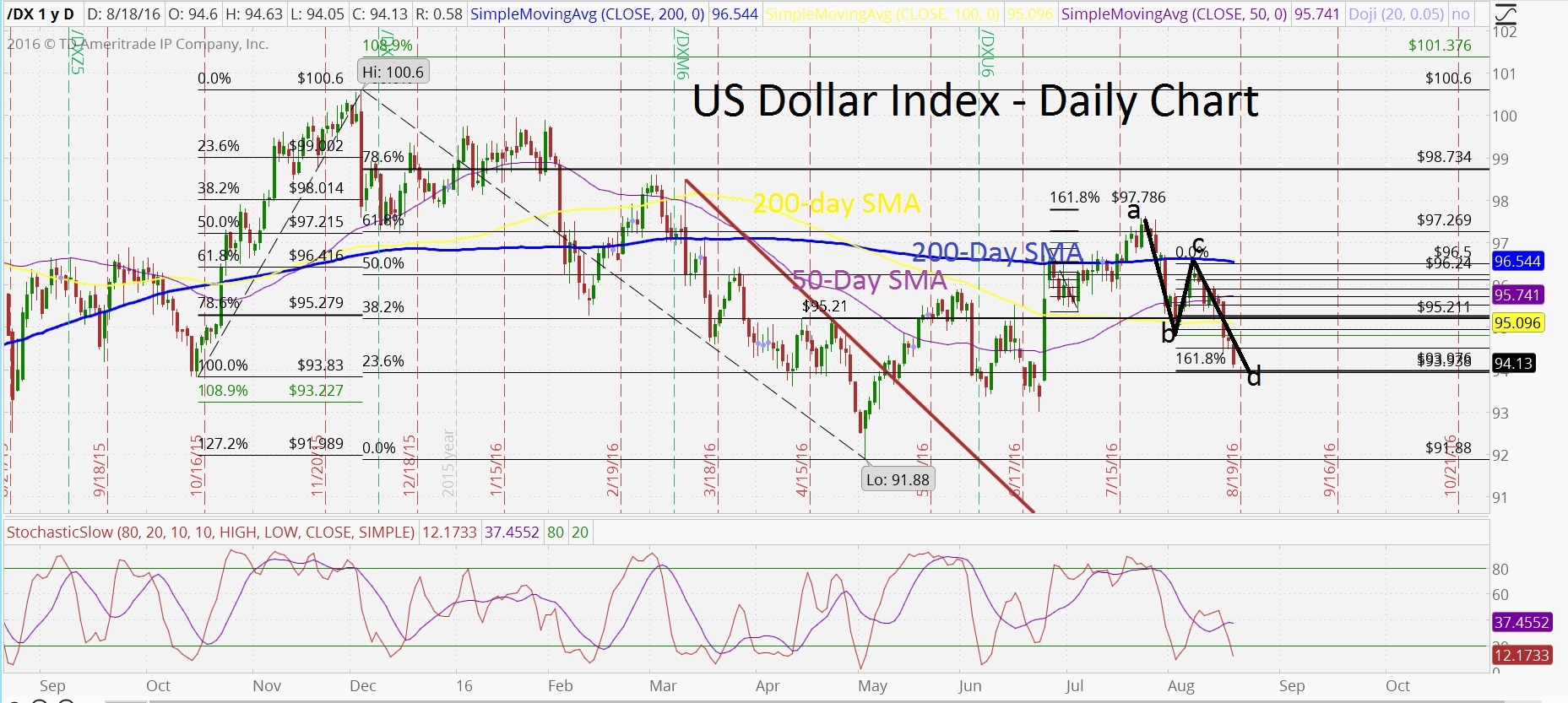Click the 37.4552 bubble on the stochastic axis

(x=1522, y=623)
